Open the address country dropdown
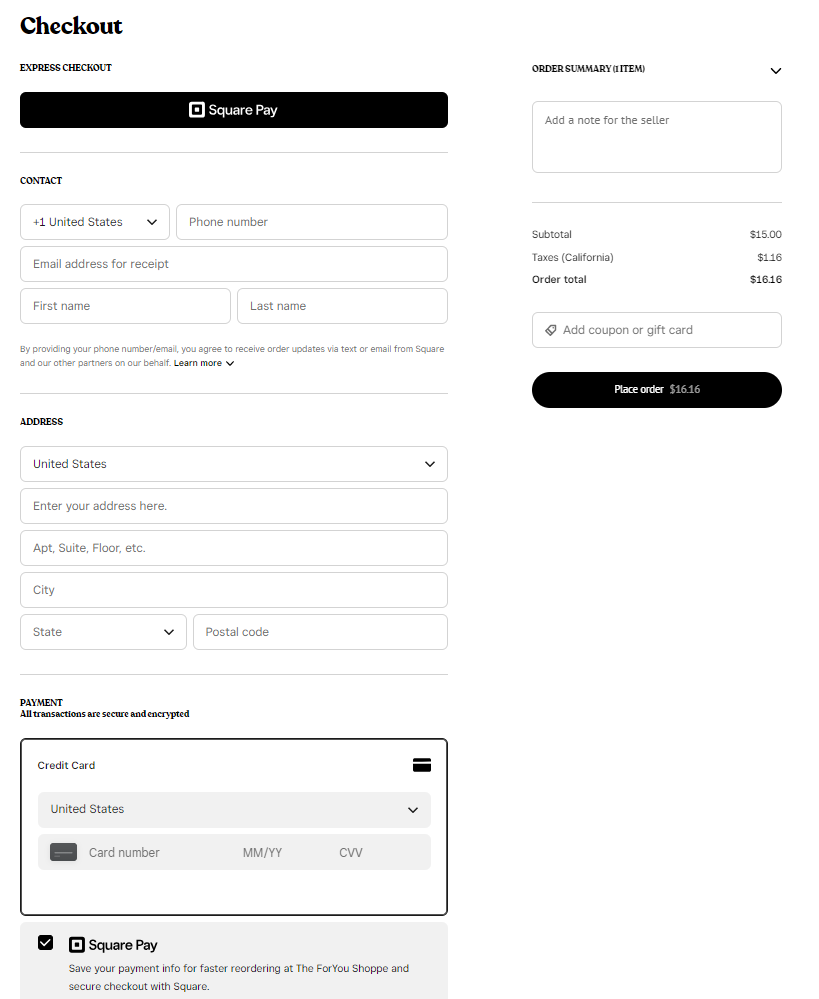Viewport: 819px width, 999px height. 234,464
